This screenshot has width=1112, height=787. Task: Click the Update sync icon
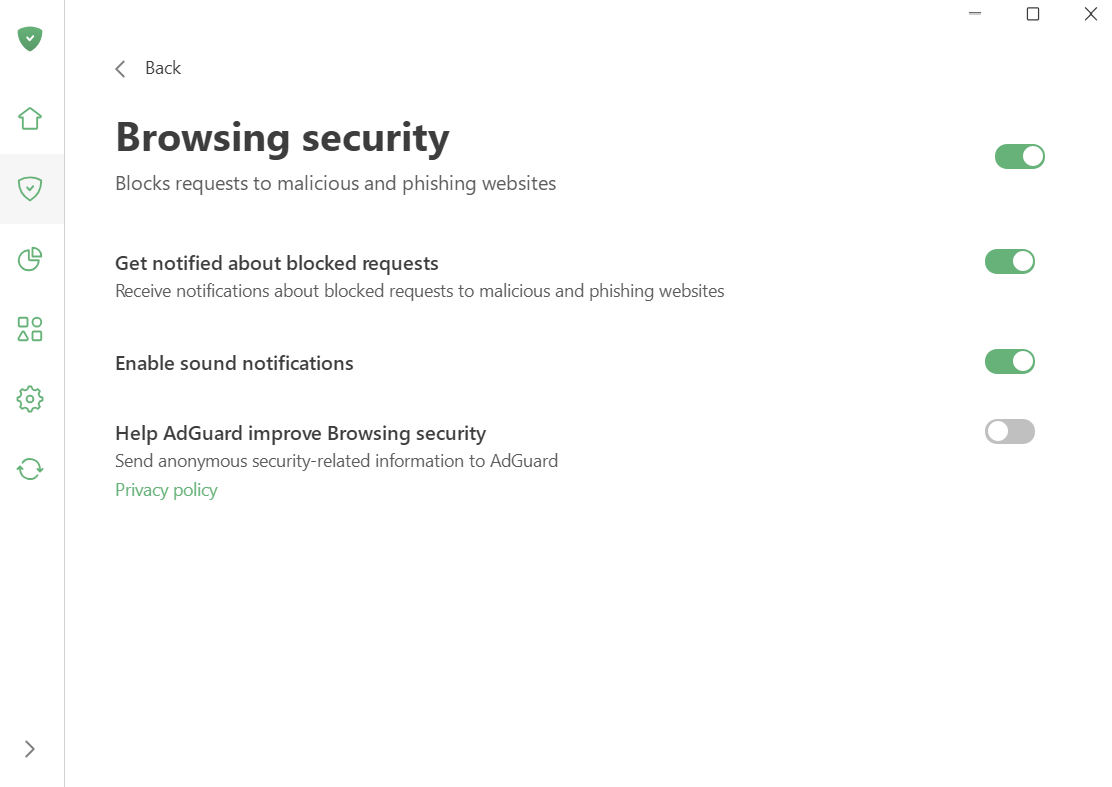tap(29, 468)
